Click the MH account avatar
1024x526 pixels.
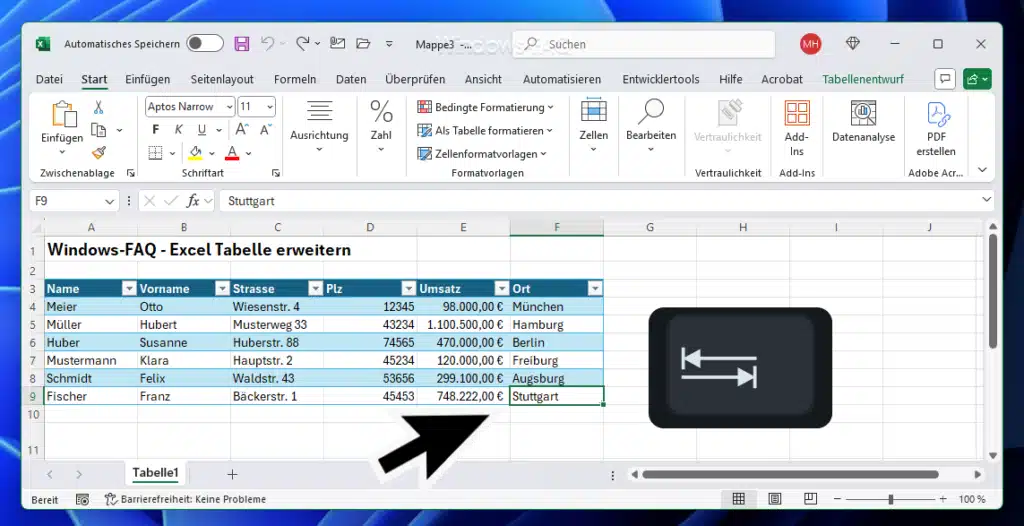point(810,44)
